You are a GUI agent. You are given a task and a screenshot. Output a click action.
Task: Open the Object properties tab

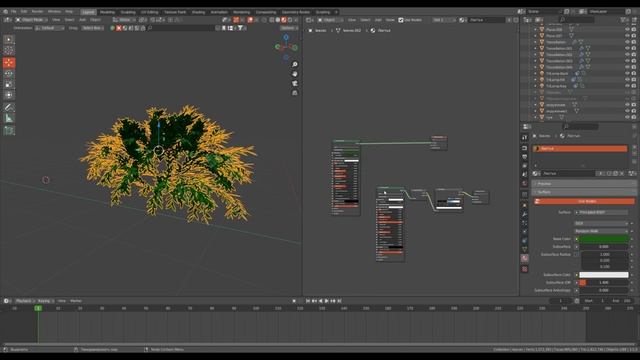click(x=525, y=205)
